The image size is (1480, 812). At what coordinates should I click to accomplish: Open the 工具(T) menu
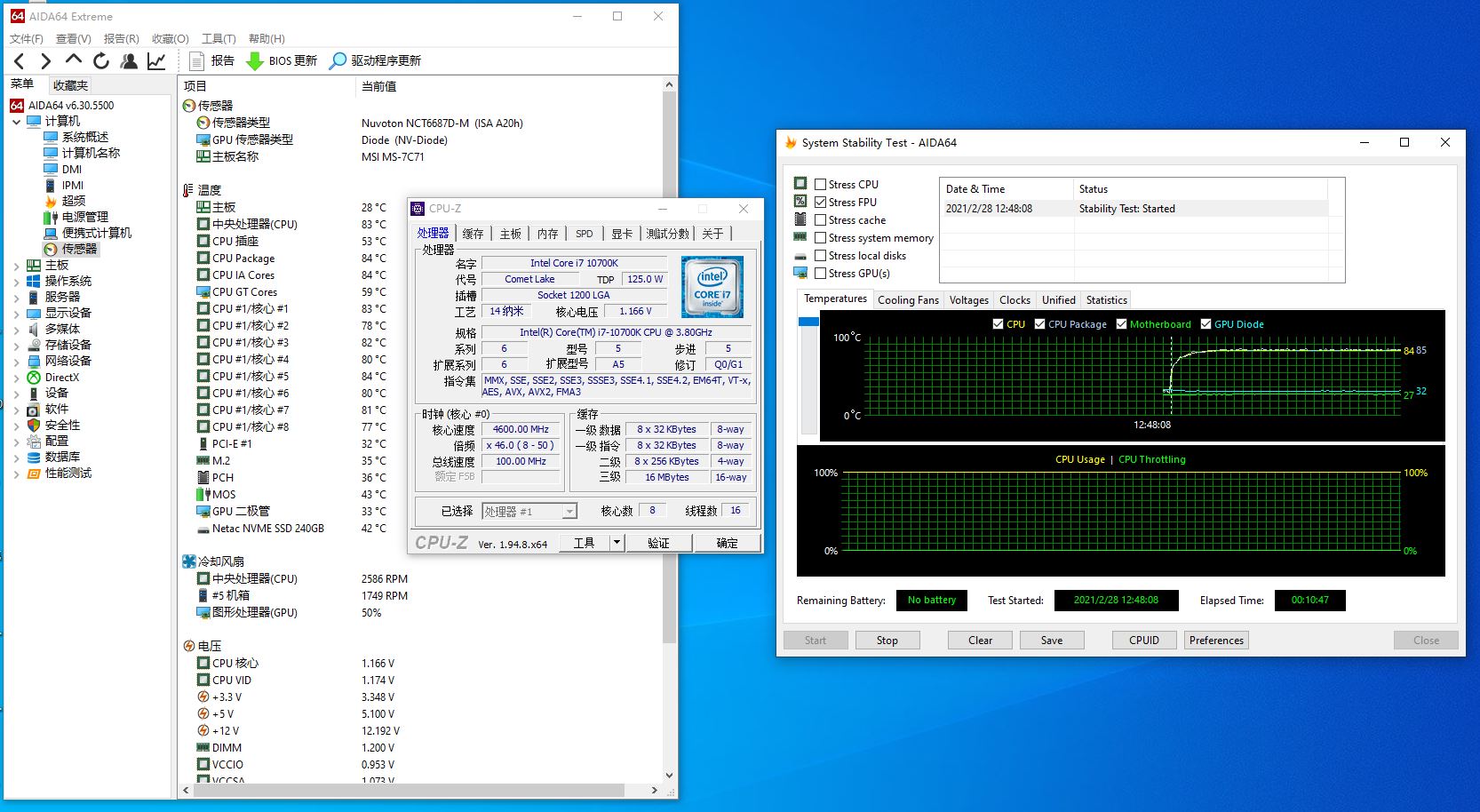[x=219, y=39]
